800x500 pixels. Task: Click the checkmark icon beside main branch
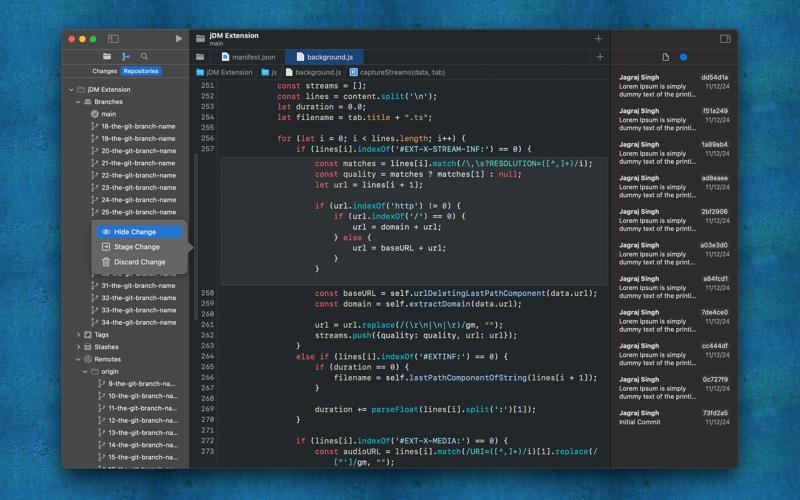click(94, 114)
